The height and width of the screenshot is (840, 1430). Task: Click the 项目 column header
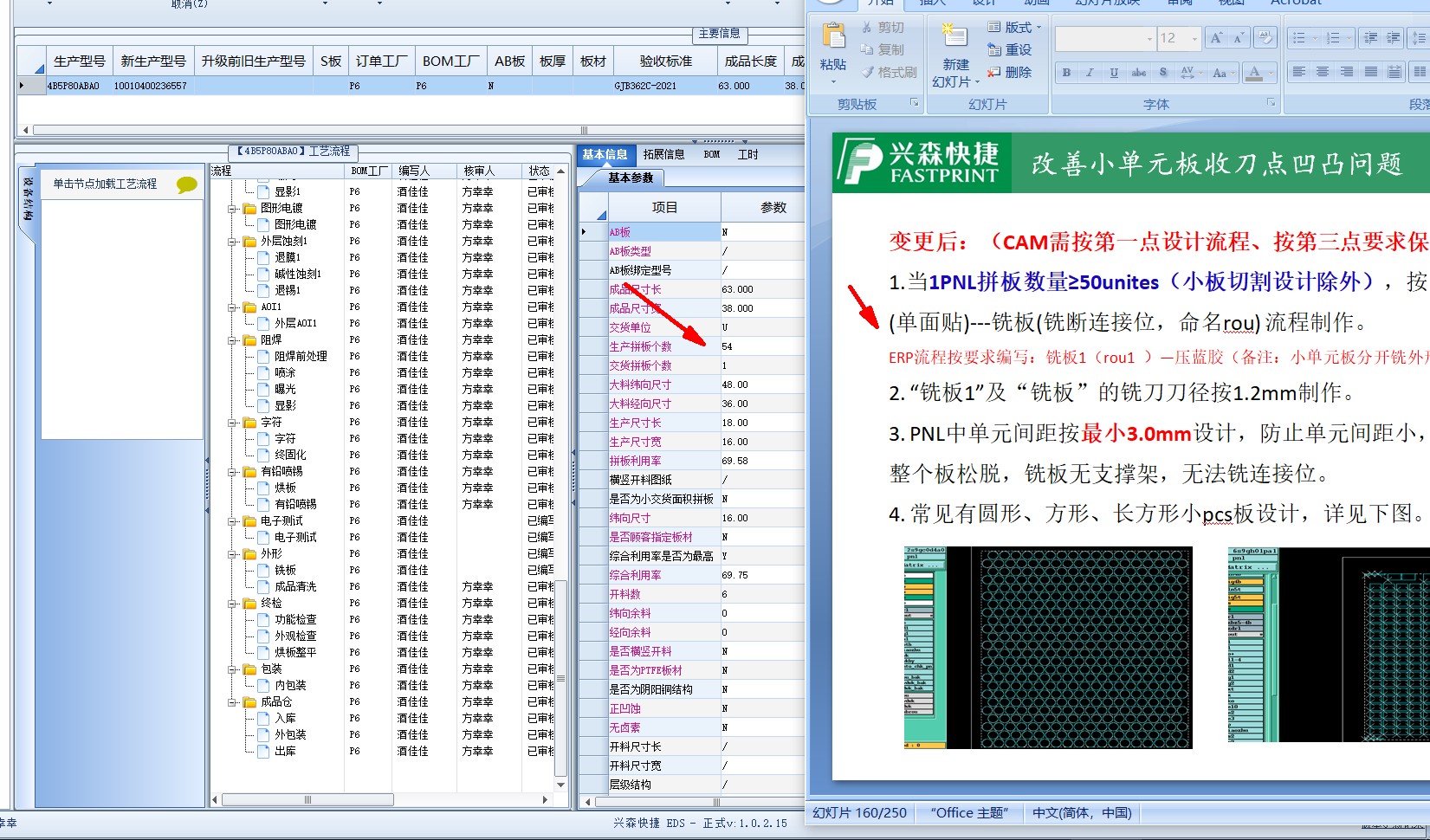pos(664,208)
